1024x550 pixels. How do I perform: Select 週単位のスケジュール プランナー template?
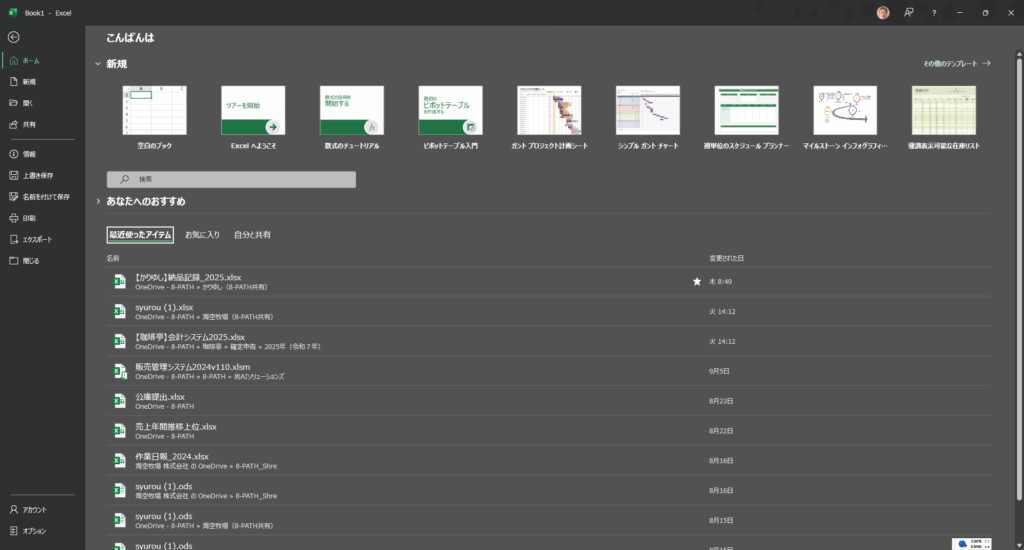[x=746, y=118]
